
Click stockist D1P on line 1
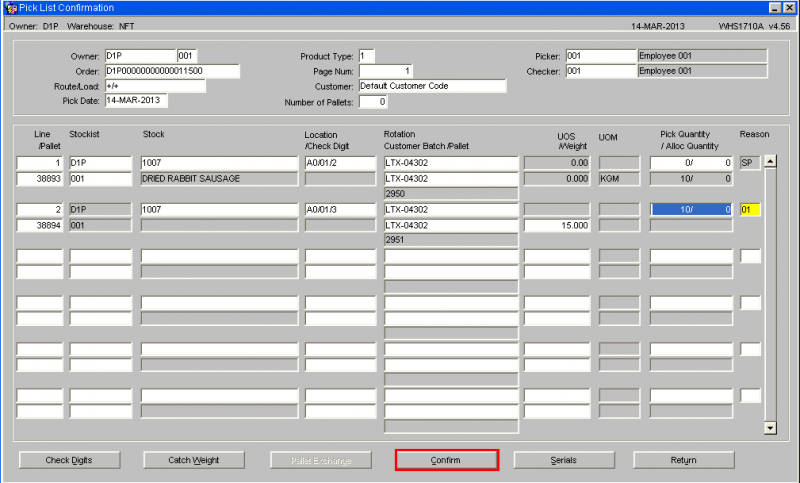point(101,163)
